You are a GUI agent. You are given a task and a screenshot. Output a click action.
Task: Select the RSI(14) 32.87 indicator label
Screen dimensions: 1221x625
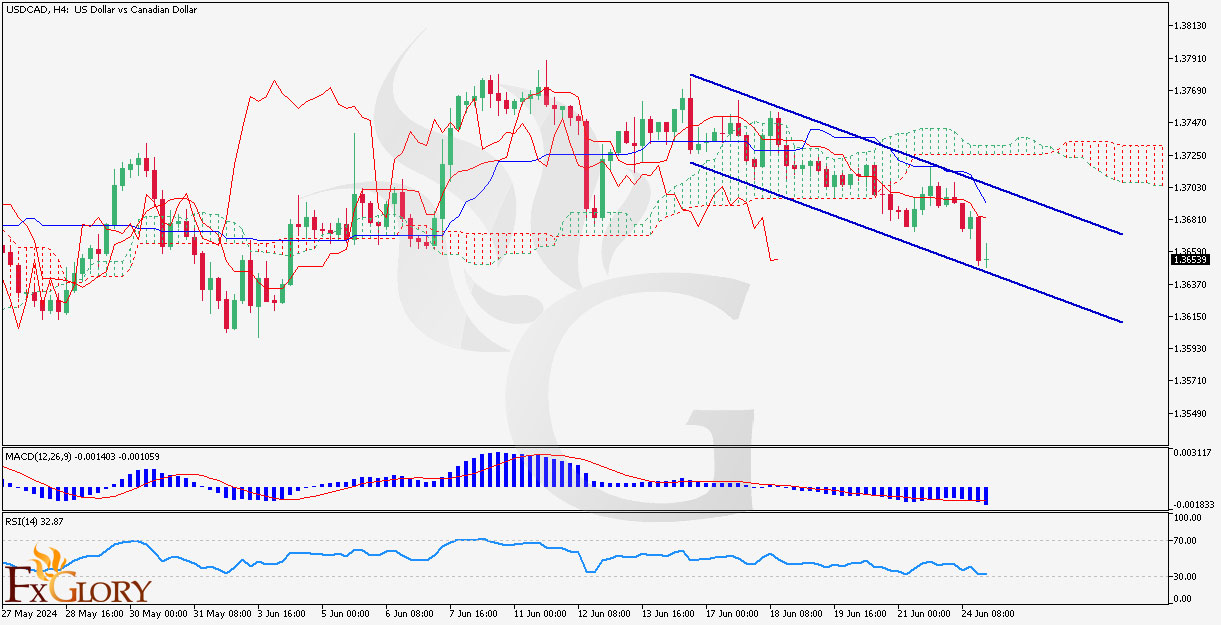[35, 521]
